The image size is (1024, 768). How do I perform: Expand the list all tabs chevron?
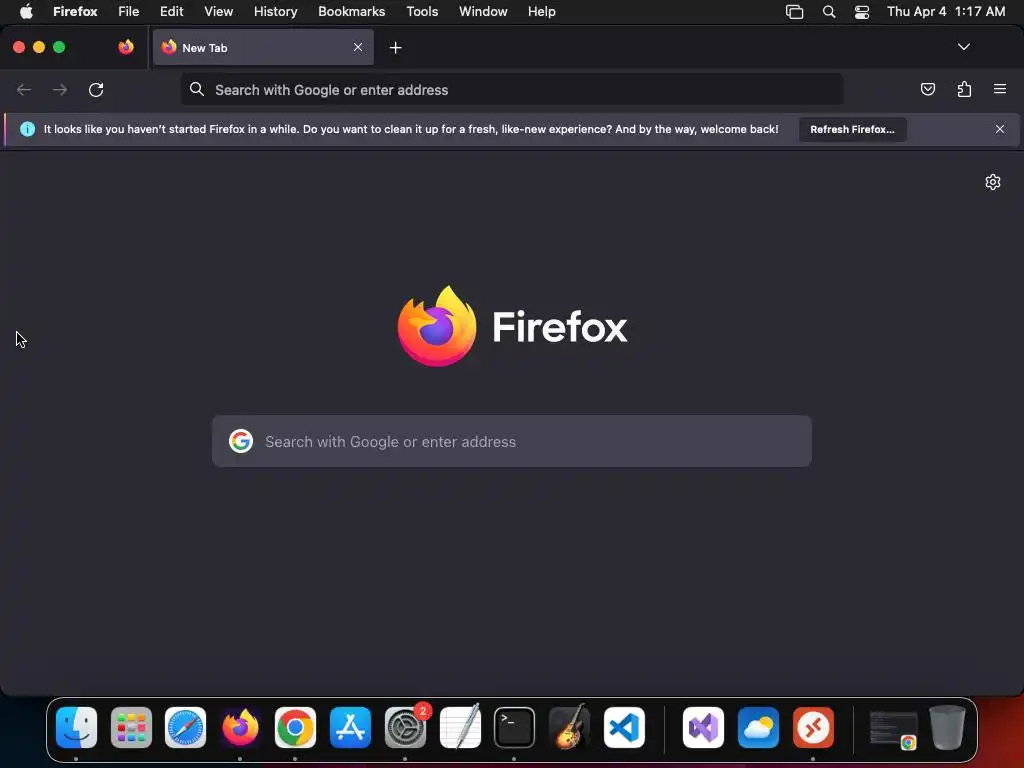(963, 47)
